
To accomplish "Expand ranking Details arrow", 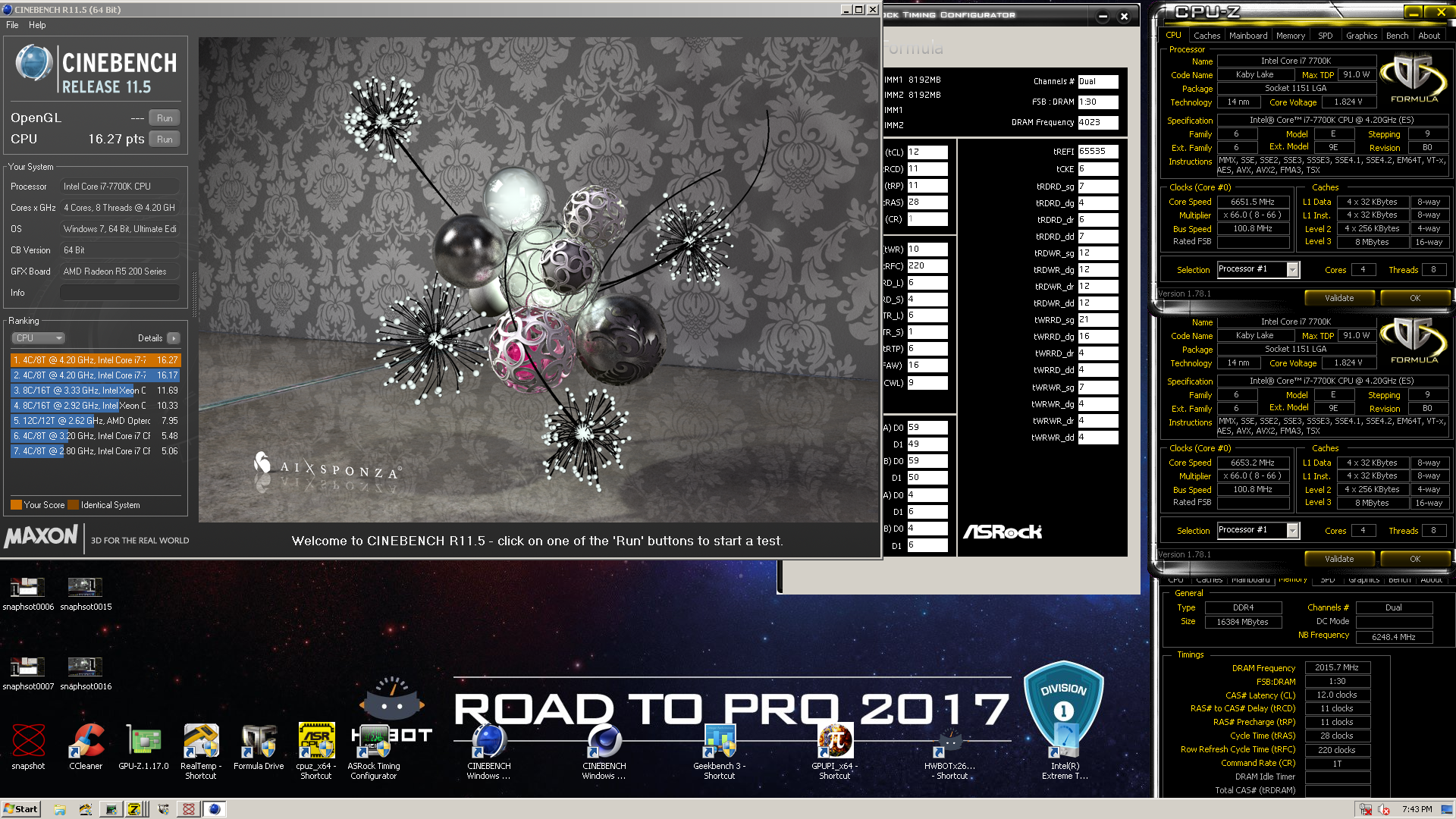I will point(174,338).
